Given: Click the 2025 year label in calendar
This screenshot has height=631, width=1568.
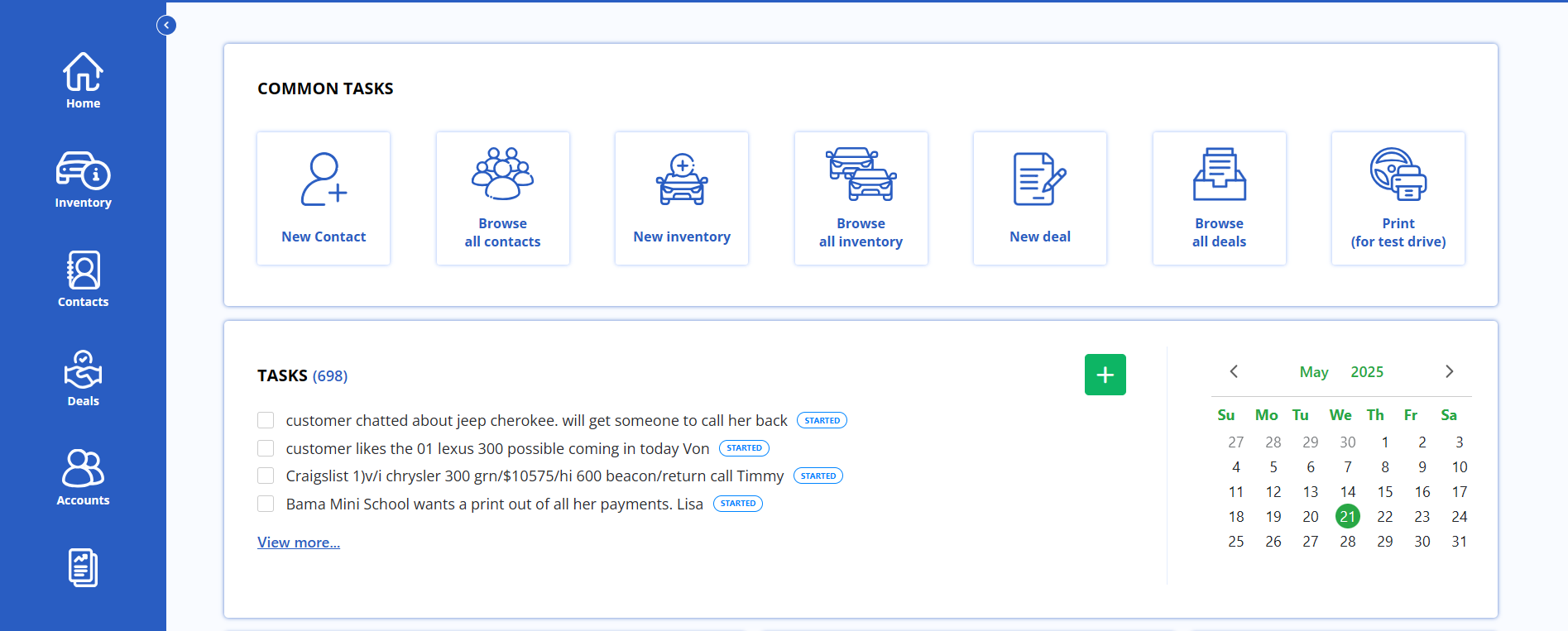Looking at the screenshot, I should point(1367,372).
